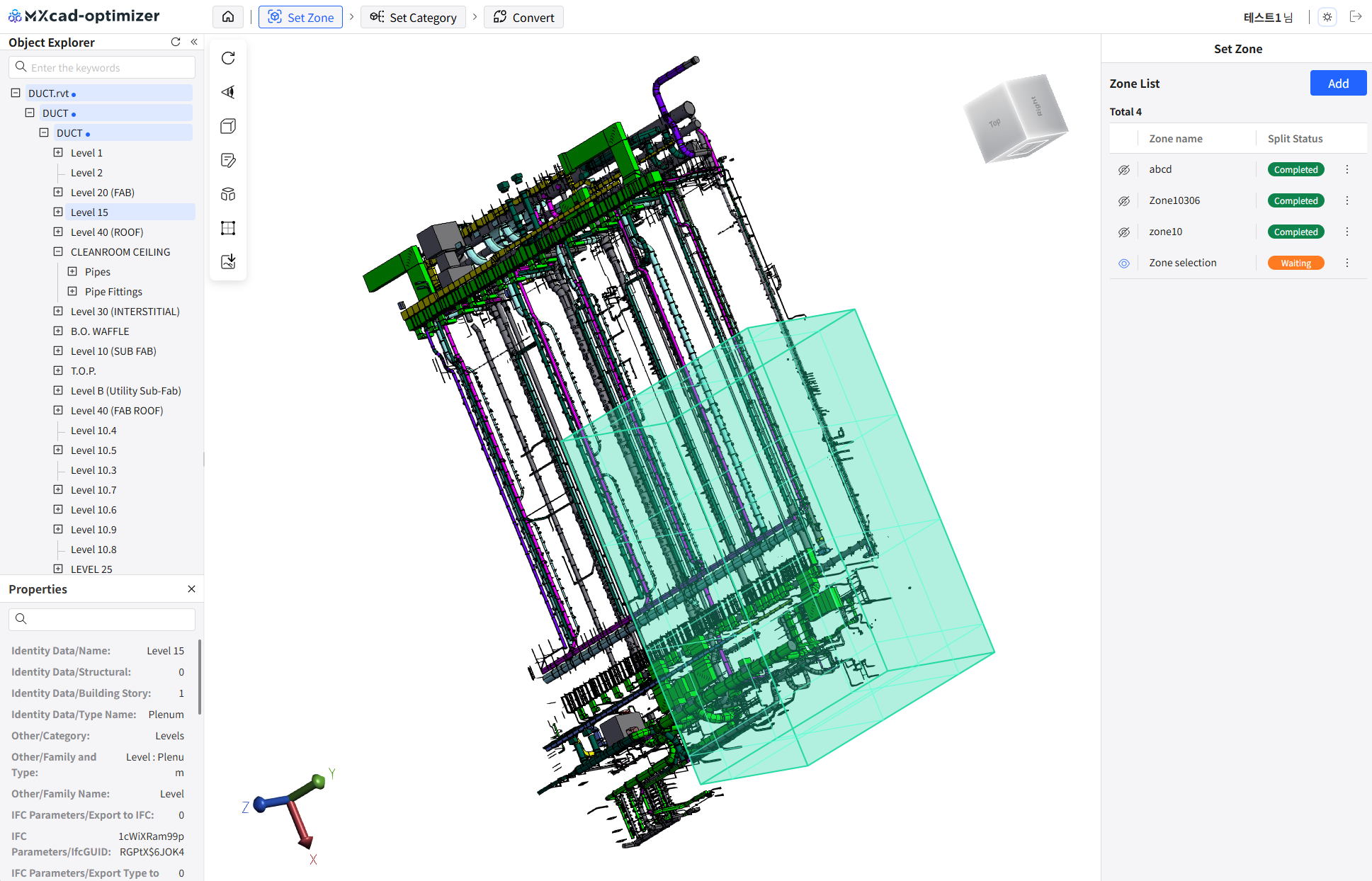1372x881 pixels.
Task: Click the reset view rotate icon
Action: 228,58
